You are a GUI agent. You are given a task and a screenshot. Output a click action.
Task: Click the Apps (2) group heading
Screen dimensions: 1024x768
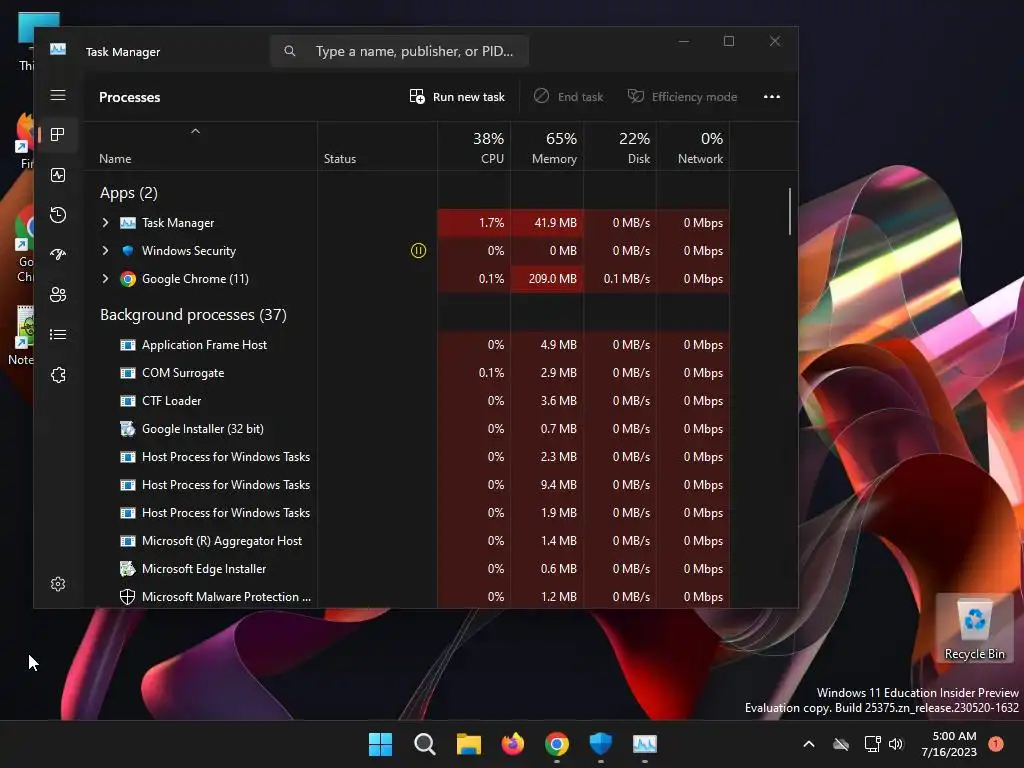pyautogui.click(x=129, y=193)
